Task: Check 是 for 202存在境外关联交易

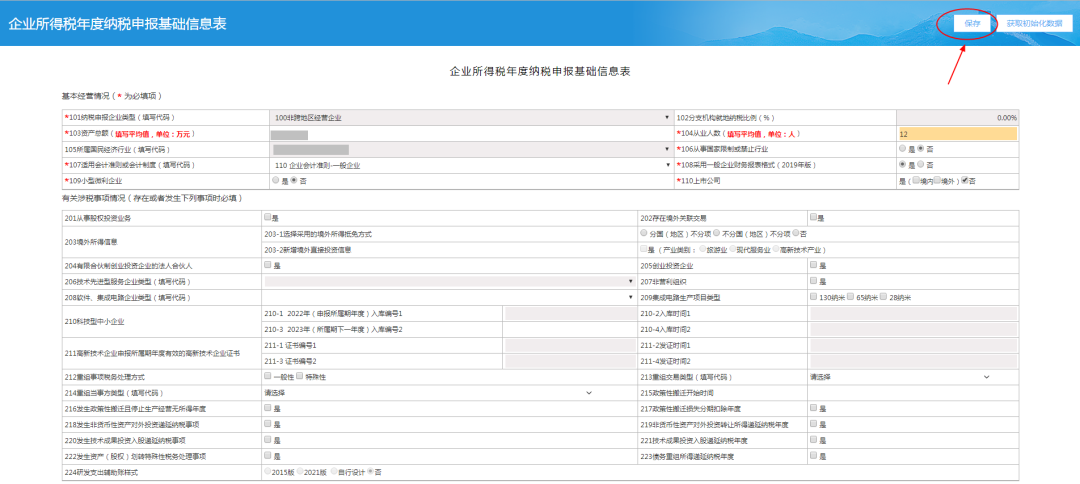Action: (x=813, y=217)
